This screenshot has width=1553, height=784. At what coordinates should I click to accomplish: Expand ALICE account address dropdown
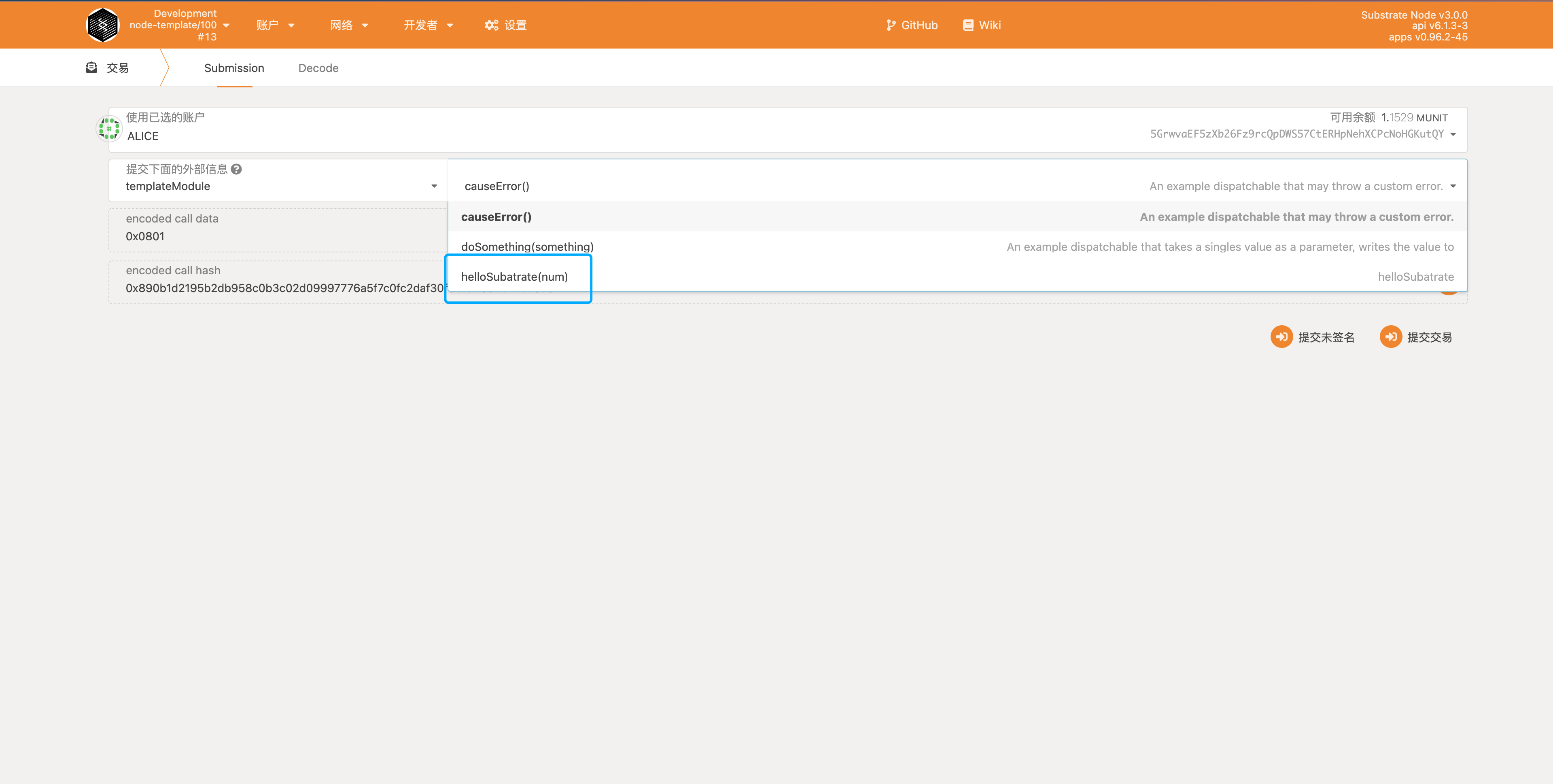tap(1453, 134)
